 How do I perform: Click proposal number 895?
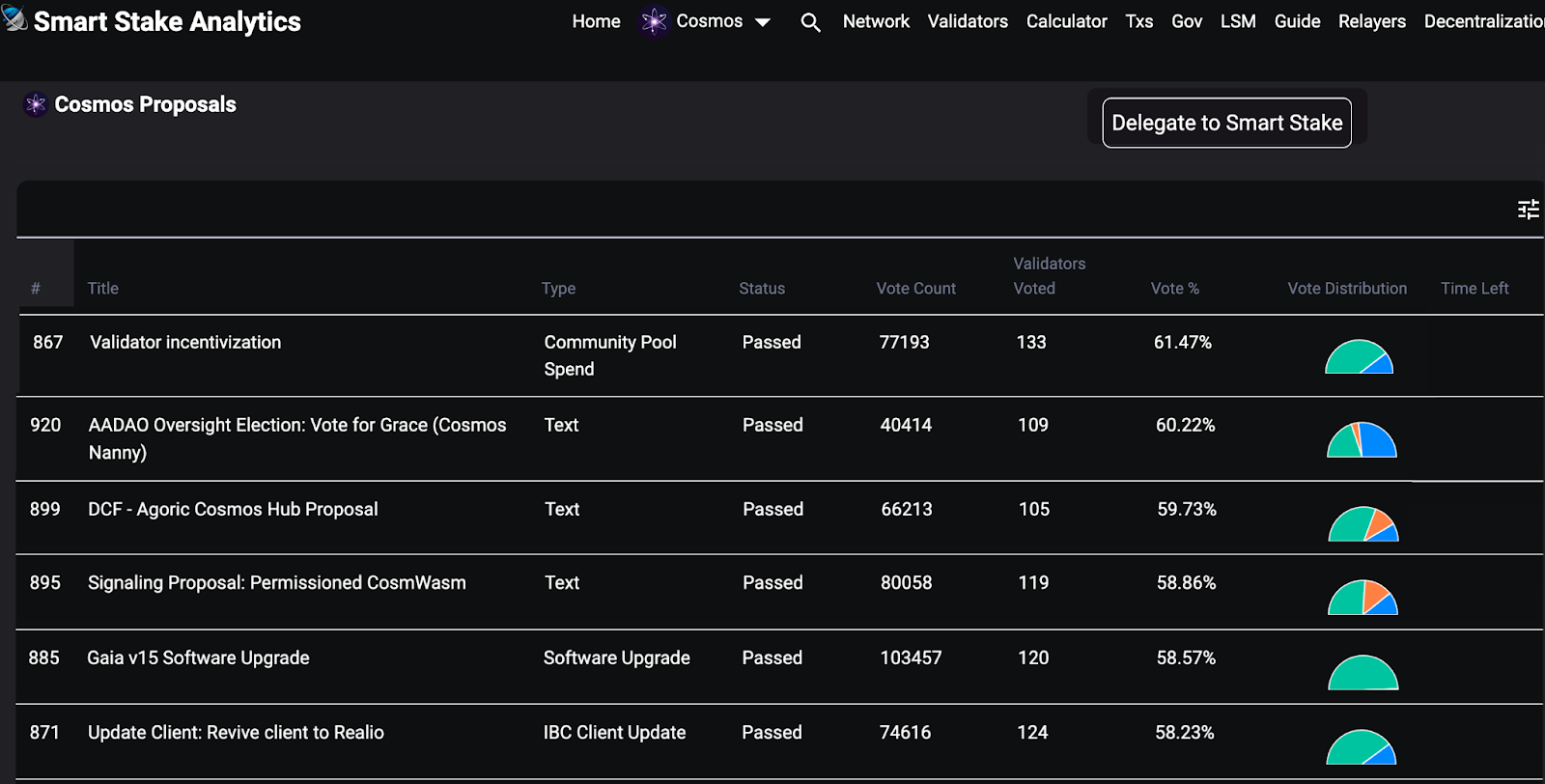click(x=45, y=582)
